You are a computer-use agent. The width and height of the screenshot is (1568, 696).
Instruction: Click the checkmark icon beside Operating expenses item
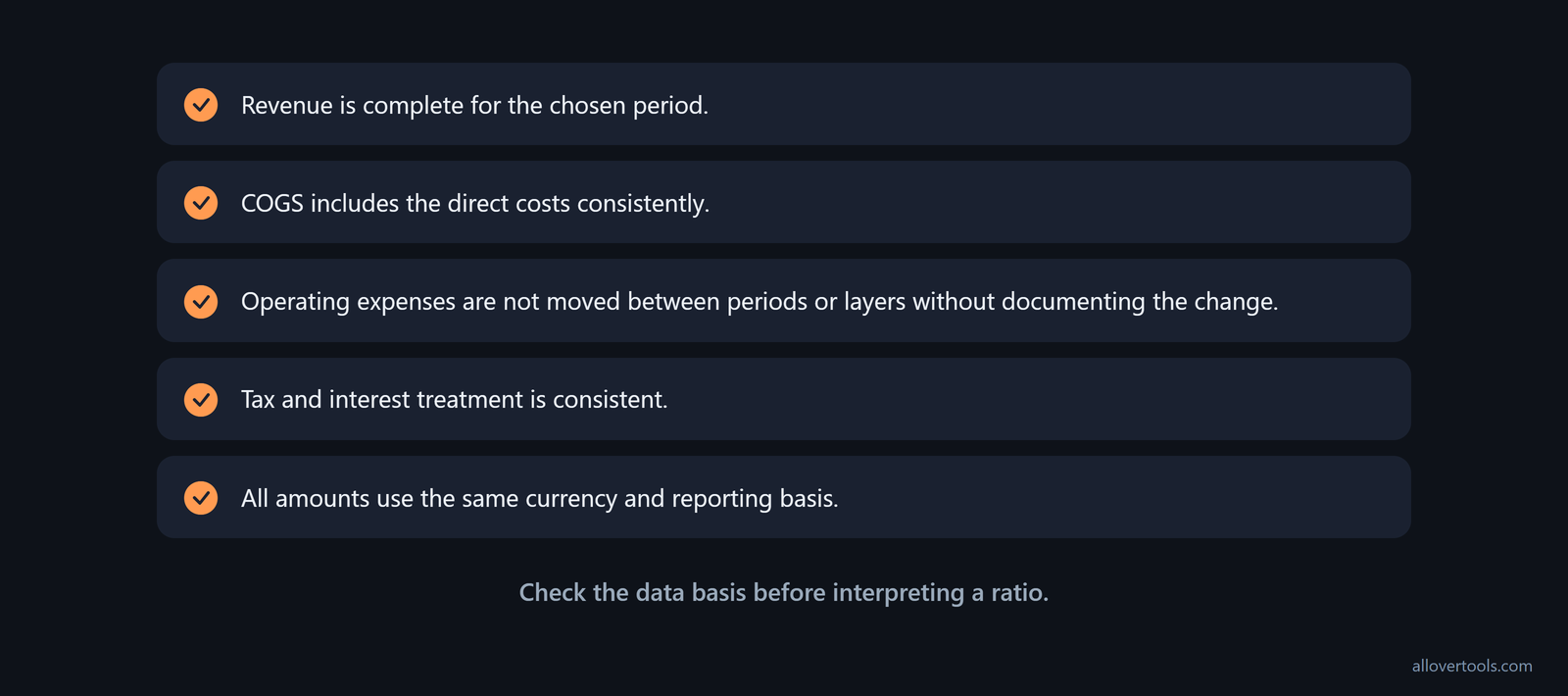(x=201, y=301)
